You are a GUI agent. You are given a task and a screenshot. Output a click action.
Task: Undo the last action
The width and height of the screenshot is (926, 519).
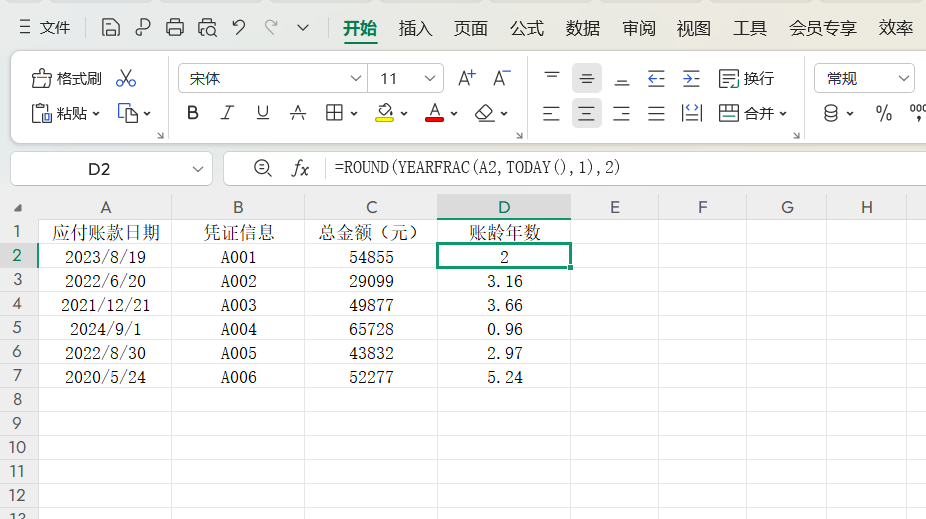[x=239, y=28]
